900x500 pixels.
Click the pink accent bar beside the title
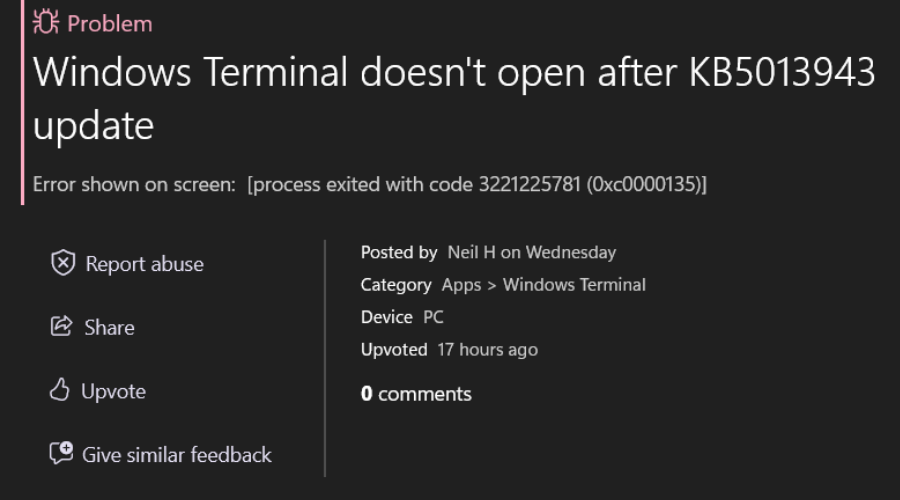point(22,102)
